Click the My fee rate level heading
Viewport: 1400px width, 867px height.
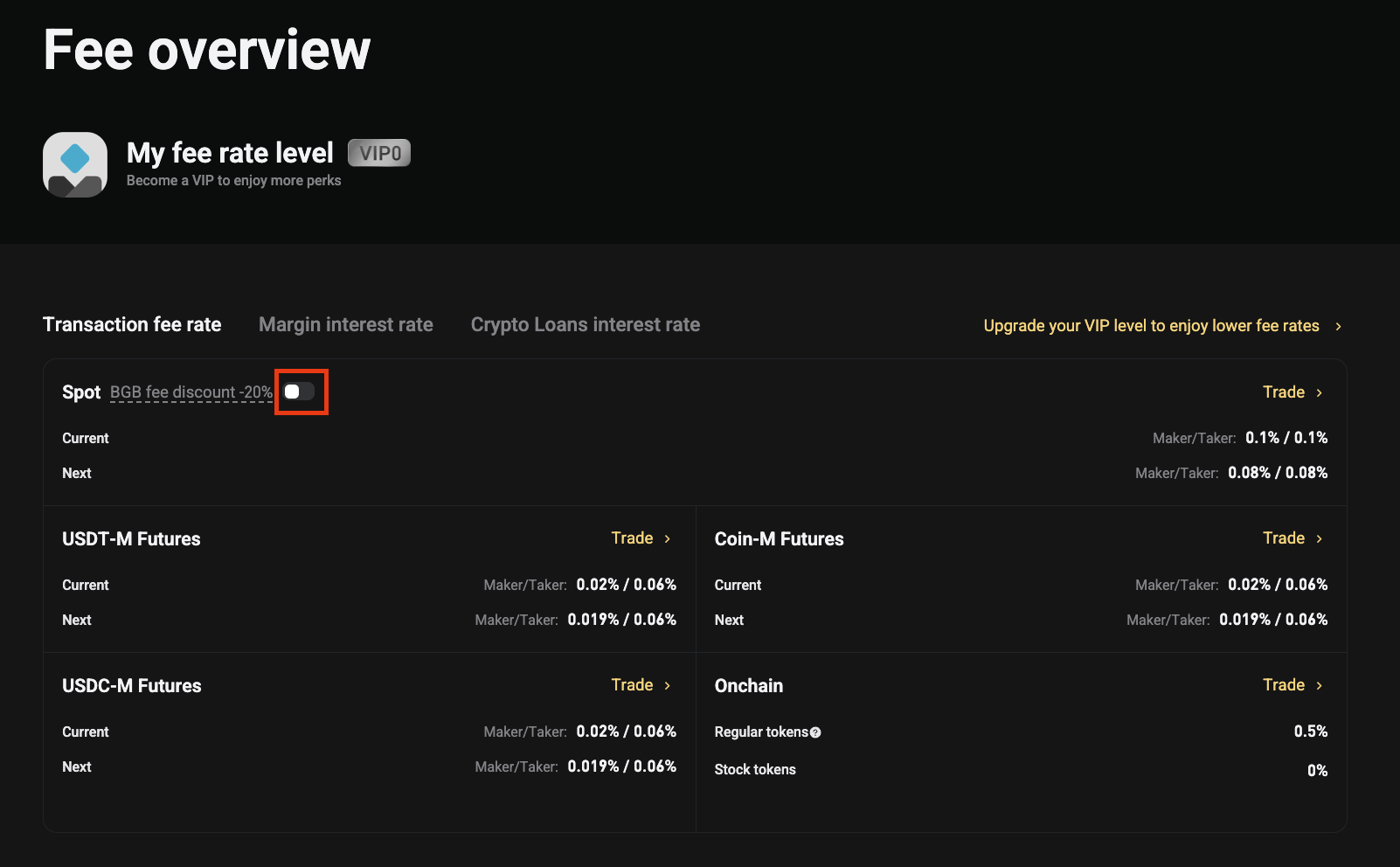(230, 153)
